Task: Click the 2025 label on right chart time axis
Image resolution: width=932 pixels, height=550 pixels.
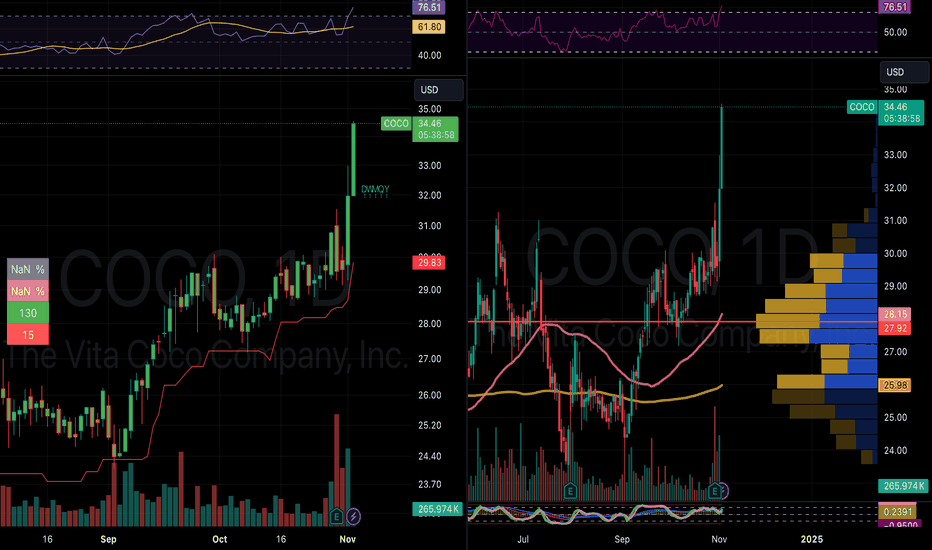Action: point(811,539)
